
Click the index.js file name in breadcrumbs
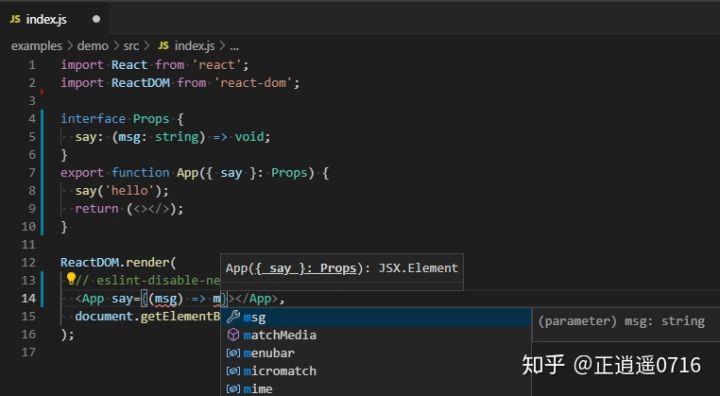point(194,46)
